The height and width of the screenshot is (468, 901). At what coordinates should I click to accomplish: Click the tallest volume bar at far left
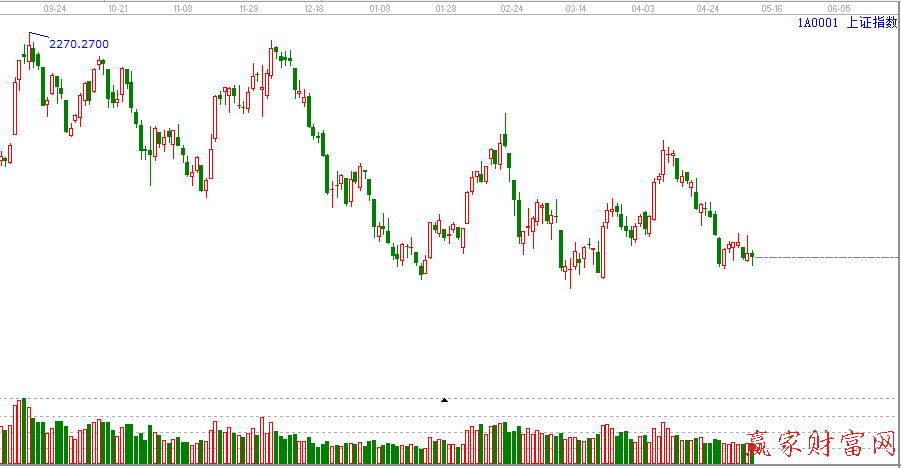pos(24,432)
